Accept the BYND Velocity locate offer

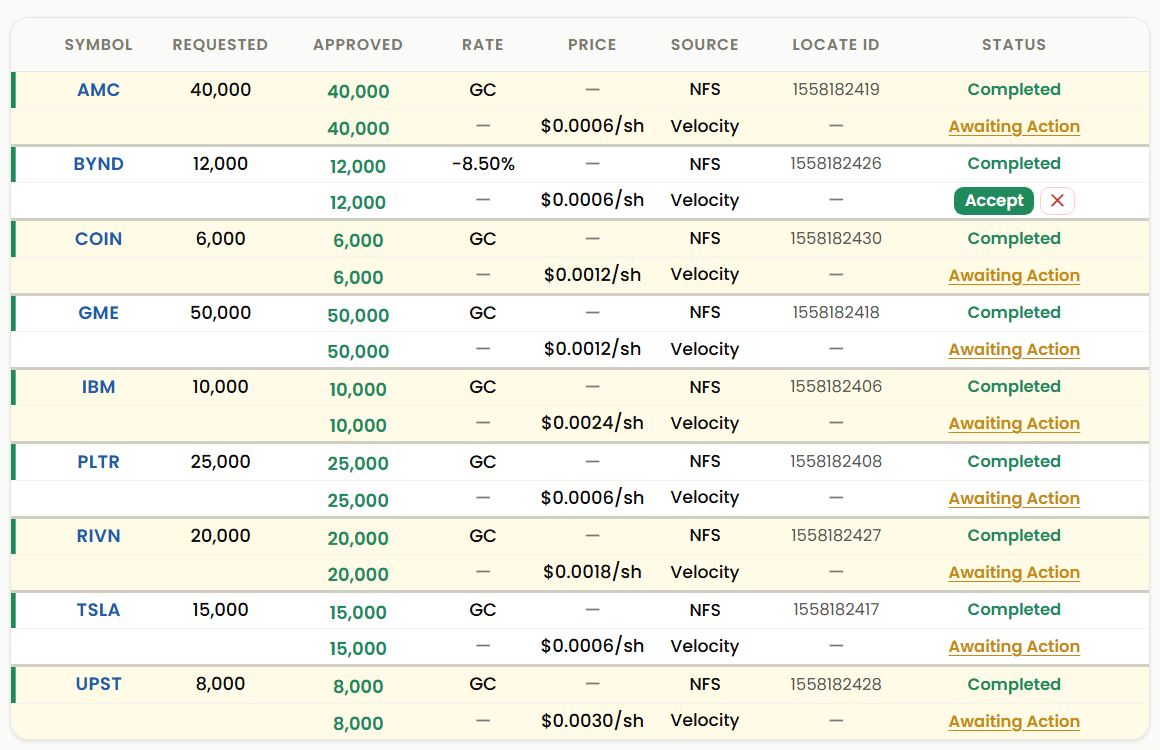point(994,200)
